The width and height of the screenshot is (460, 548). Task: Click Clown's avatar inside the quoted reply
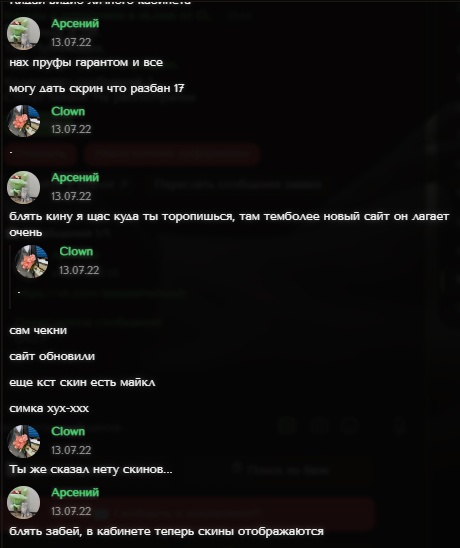click(31, 261)
